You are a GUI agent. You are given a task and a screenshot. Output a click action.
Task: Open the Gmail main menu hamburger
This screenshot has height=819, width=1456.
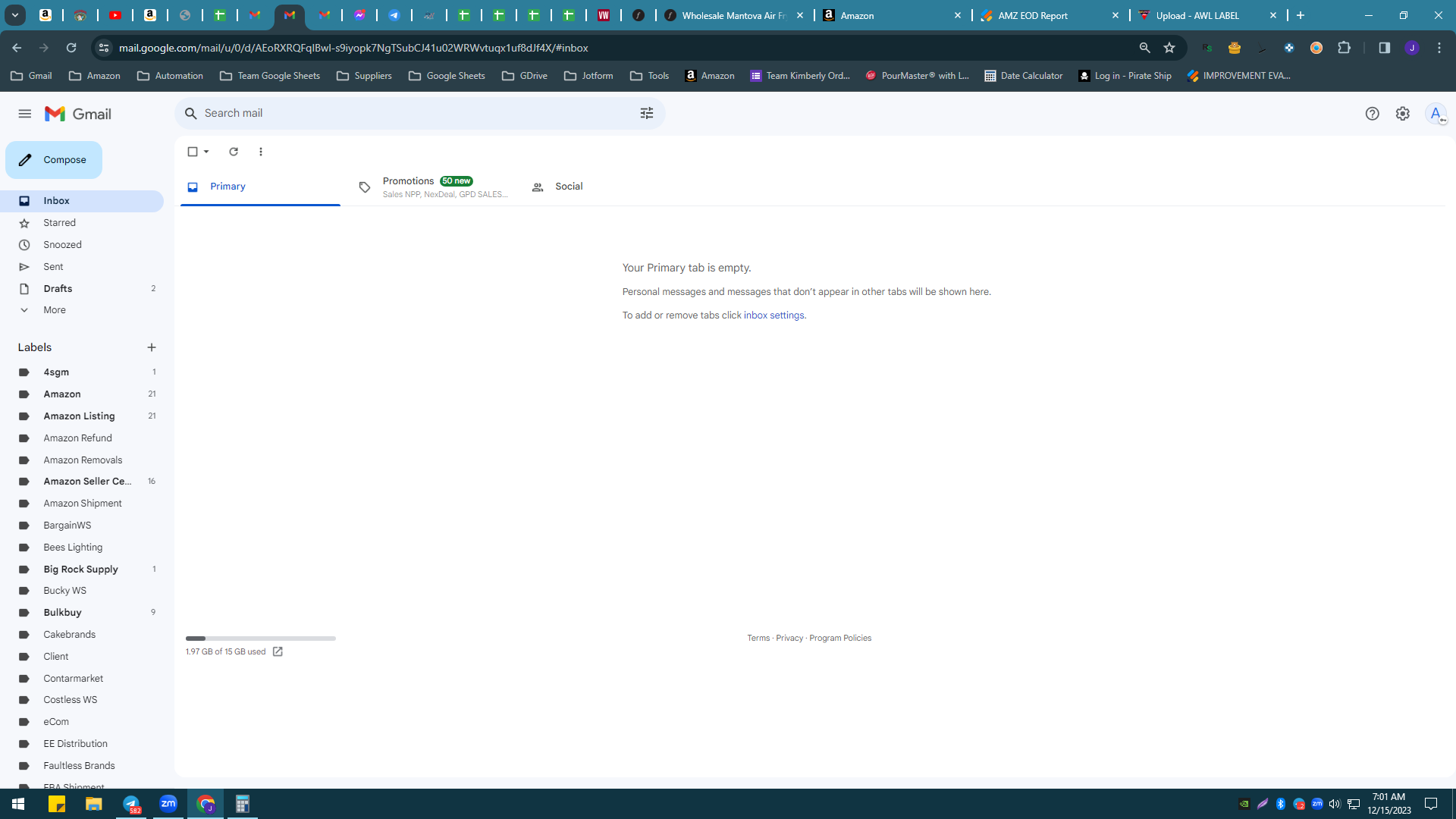[25, 114]
